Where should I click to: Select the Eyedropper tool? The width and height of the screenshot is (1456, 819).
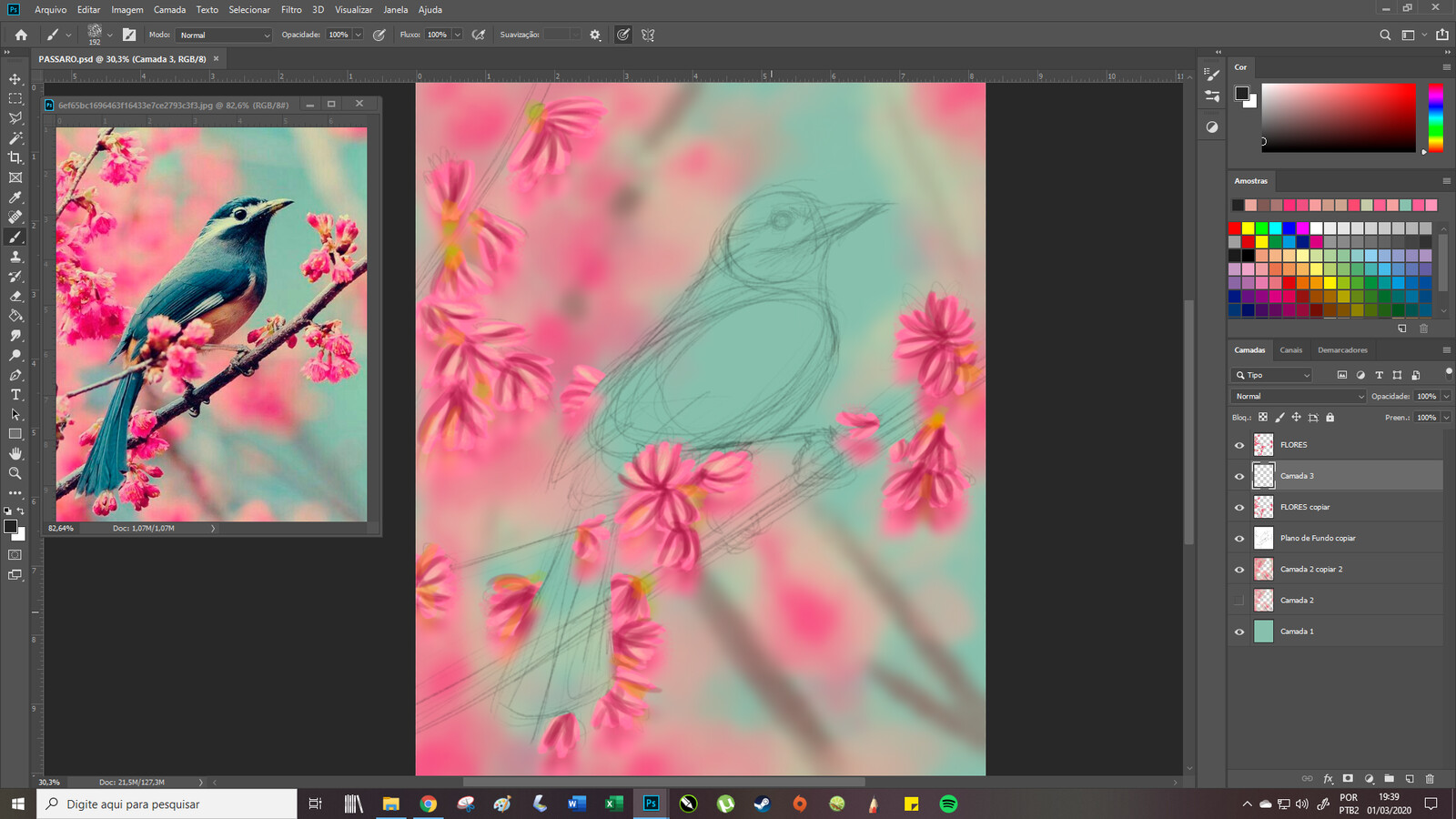15,197
